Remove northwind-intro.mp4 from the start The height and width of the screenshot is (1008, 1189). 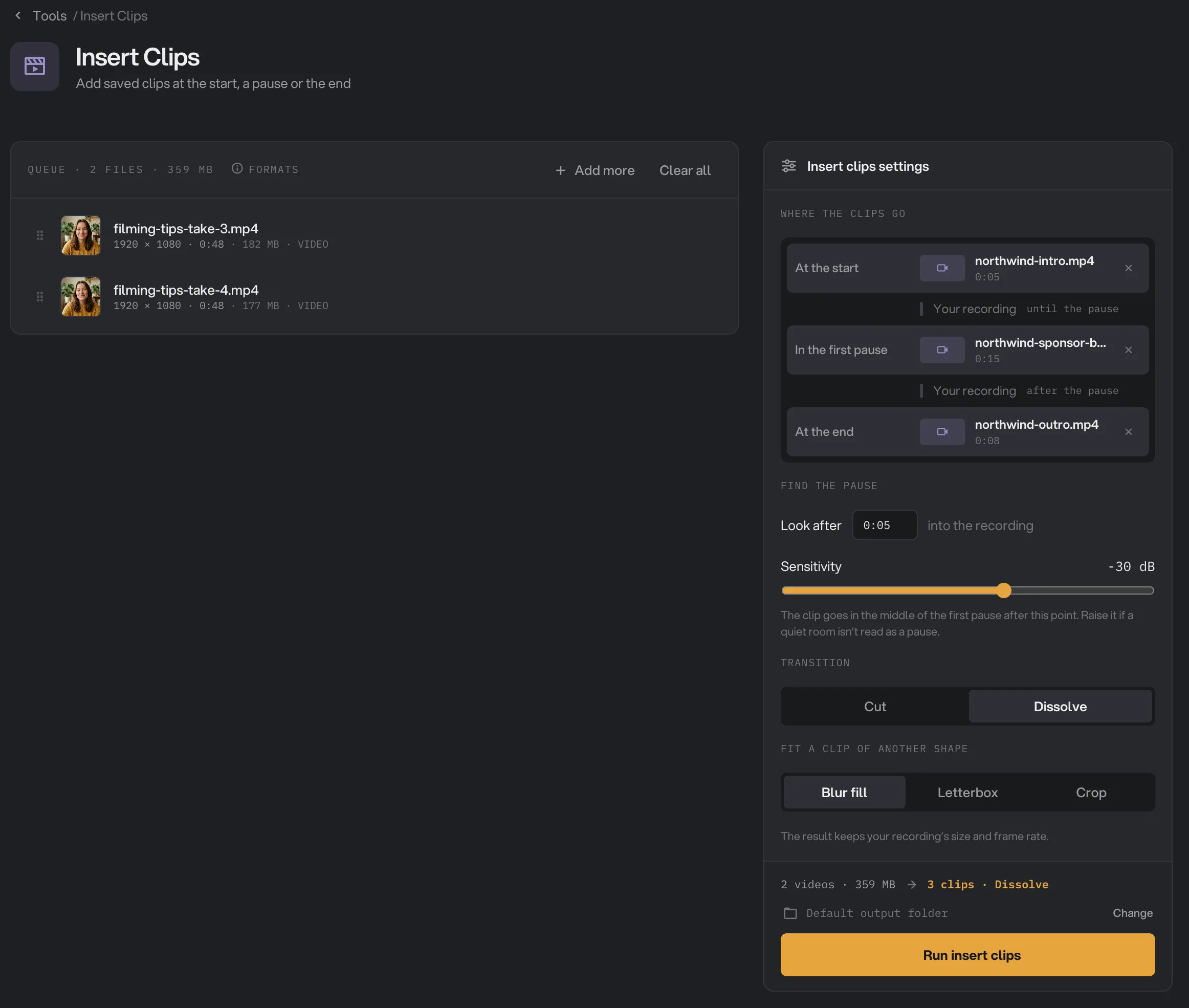click(x=1129, y=268)
